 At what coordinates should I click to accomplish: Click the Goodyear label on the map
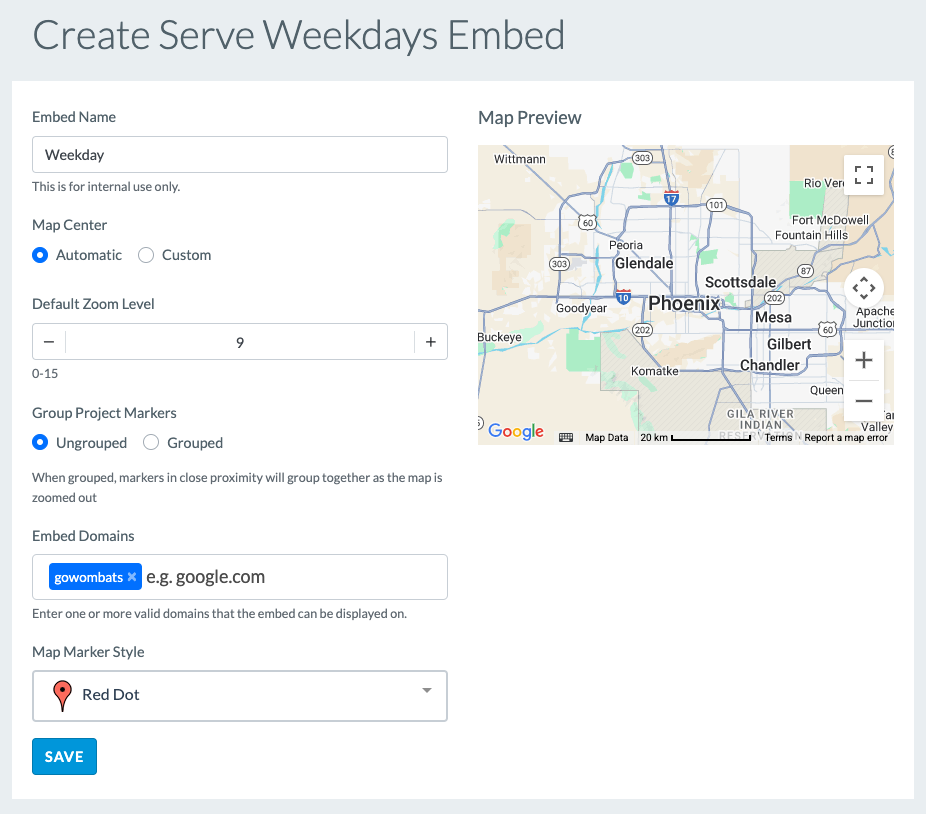tap(581, 308)
